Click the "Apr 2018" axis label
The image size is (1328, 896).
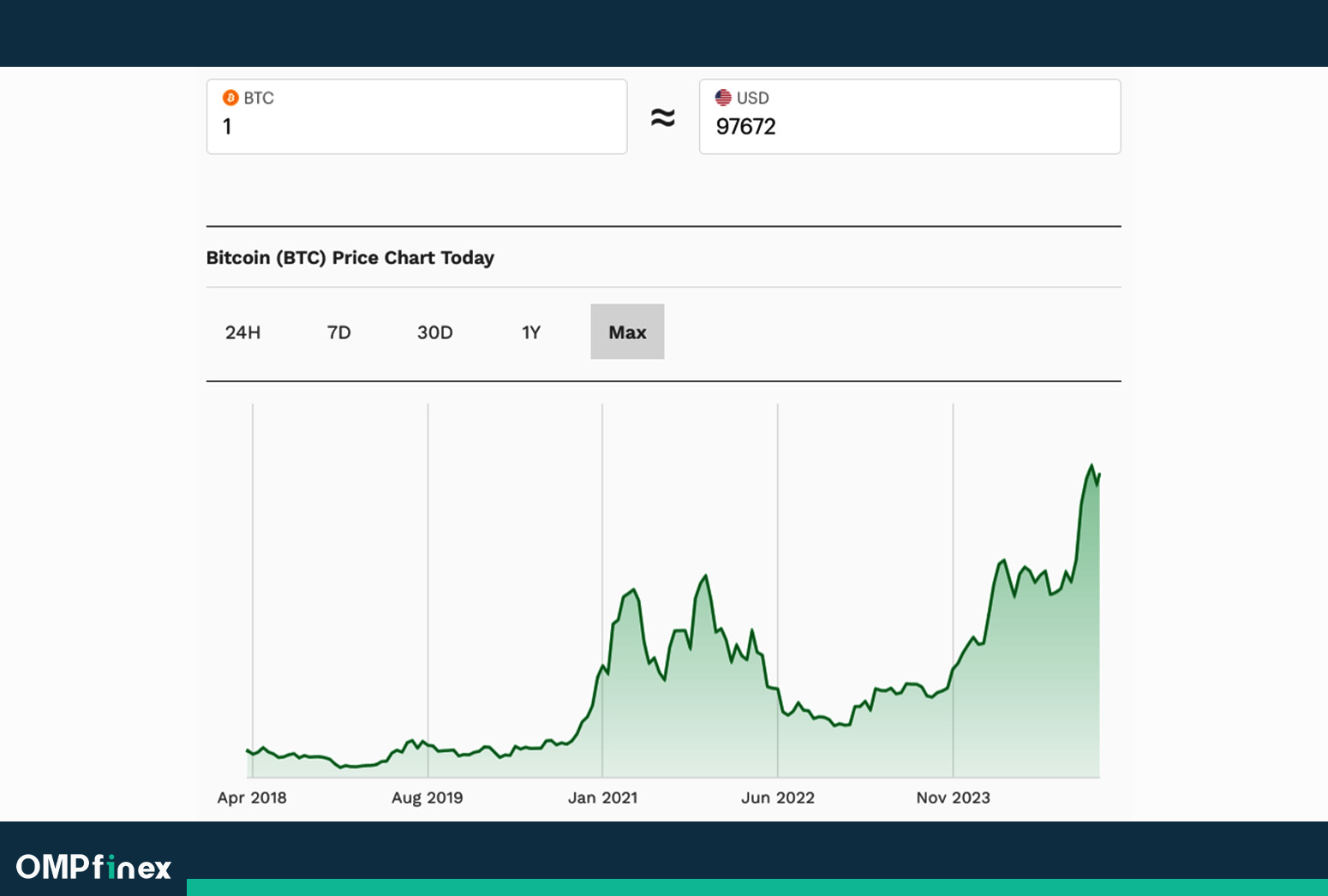[252, 797]
